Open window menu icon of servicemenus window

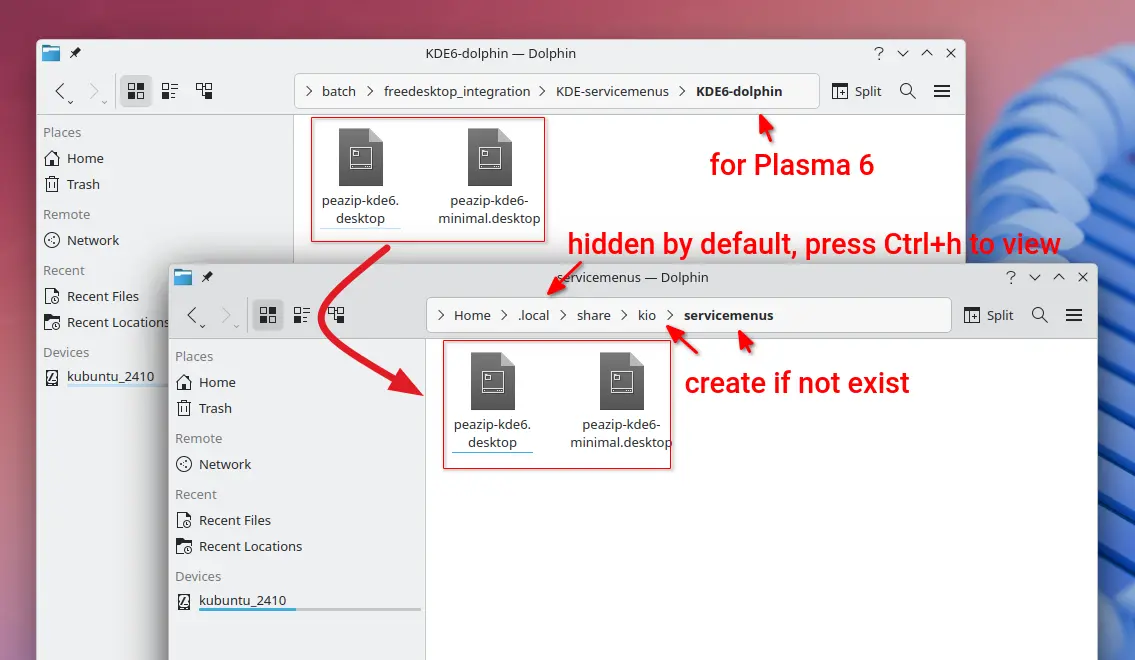183,277
